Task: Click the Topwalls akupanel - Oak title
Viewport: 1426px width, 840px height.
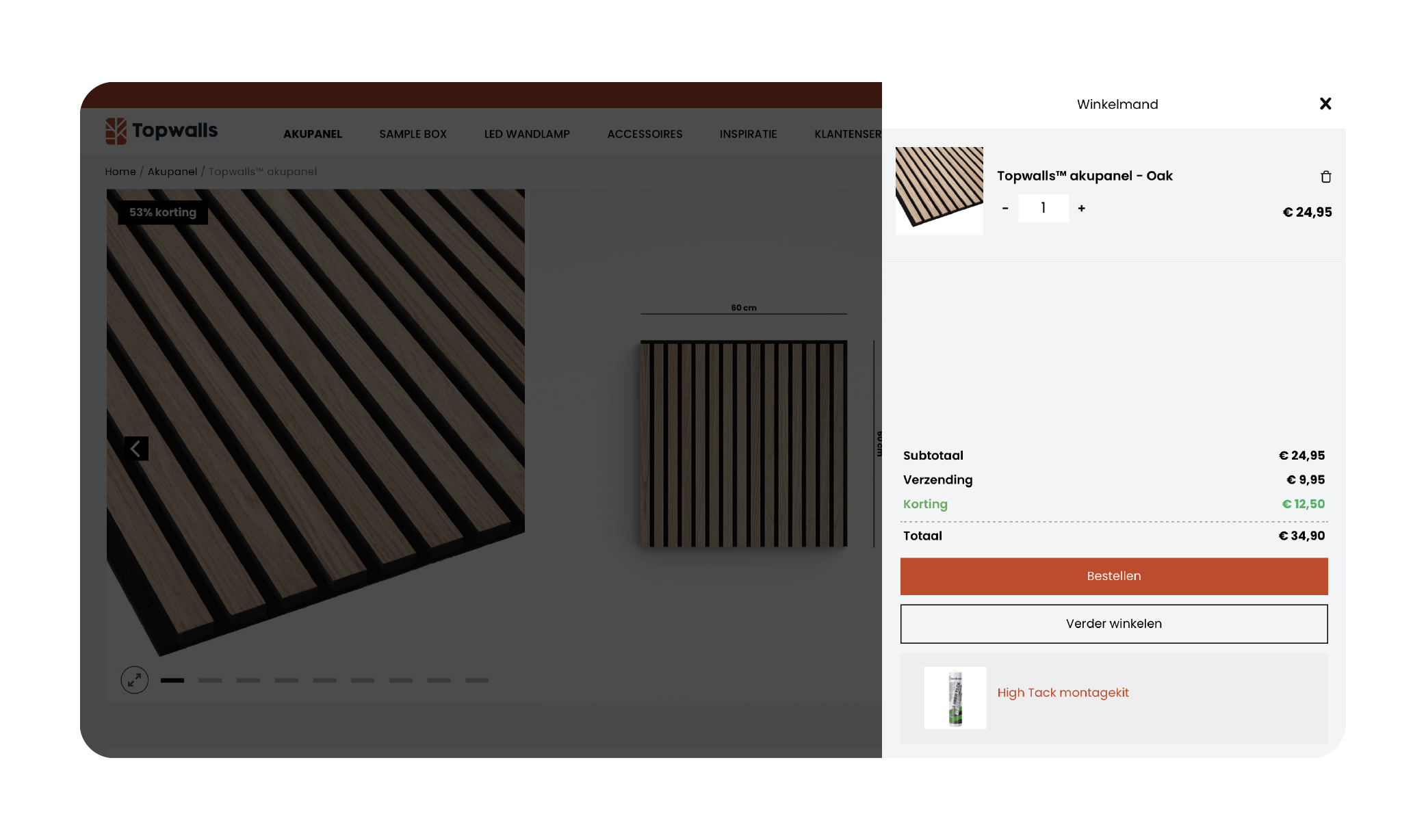Action: (x=1085, y=176)
